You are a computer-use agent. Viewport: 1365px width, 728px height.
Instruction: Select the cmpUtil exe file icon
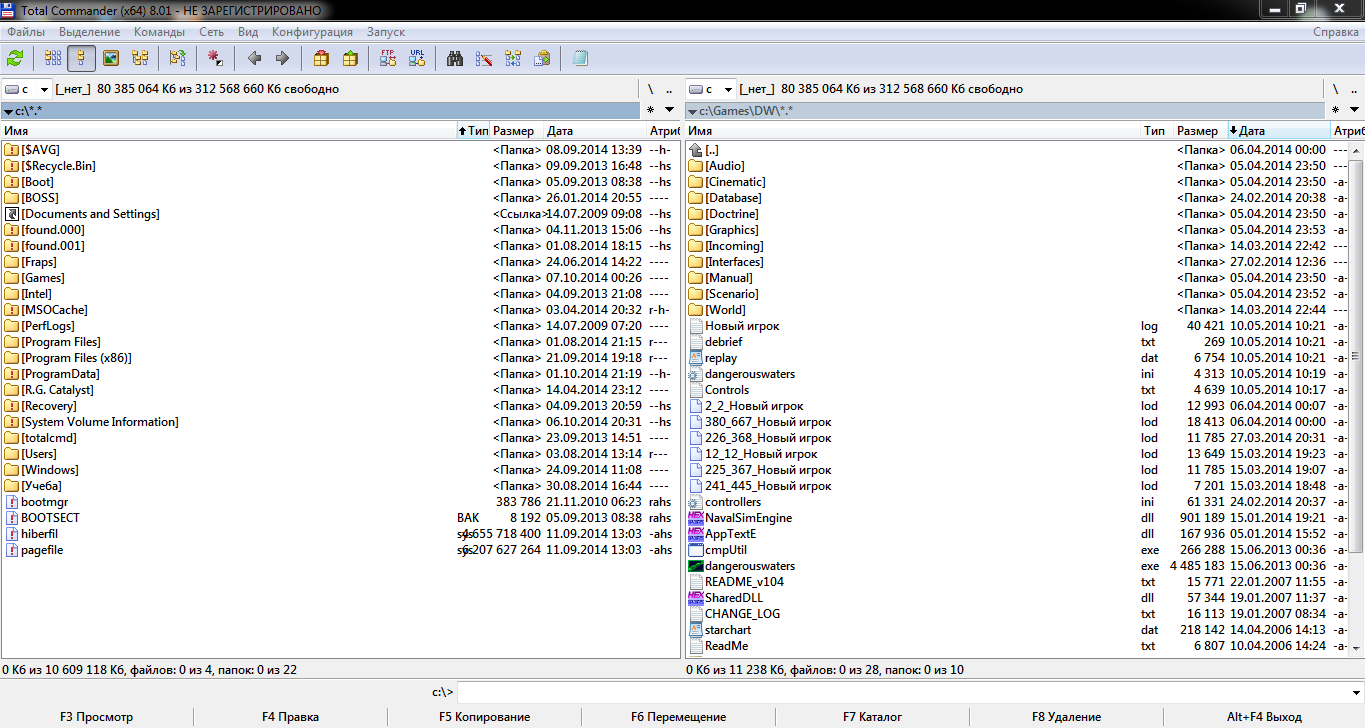(697, 550)
